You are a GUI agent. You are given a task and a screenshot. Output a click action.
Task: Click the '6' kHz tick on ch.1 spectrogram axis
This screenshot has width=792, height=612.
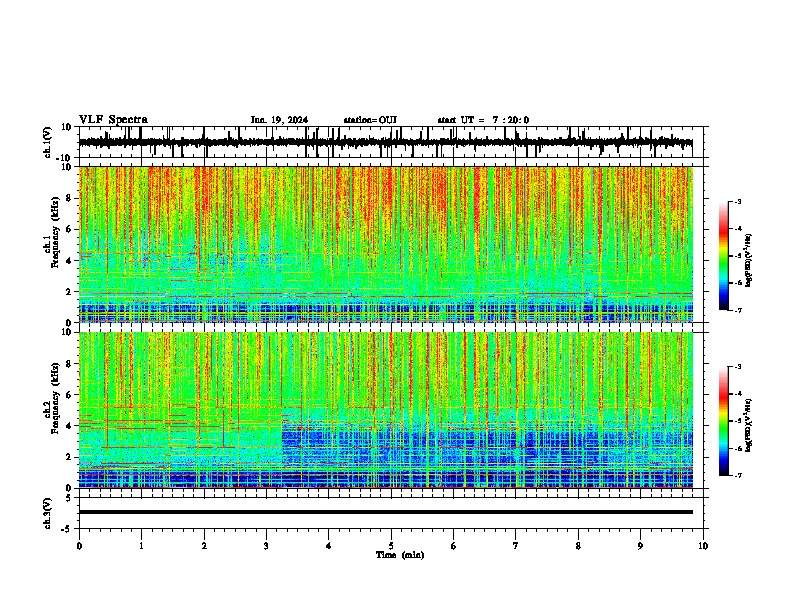click(70, 229)
